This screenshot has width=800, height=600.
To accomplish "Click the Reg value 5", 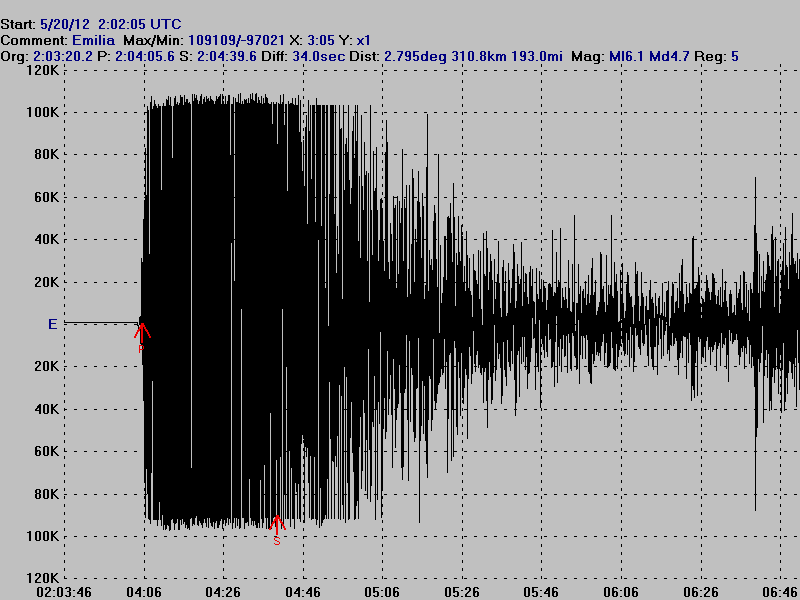I will pos(735,56).
